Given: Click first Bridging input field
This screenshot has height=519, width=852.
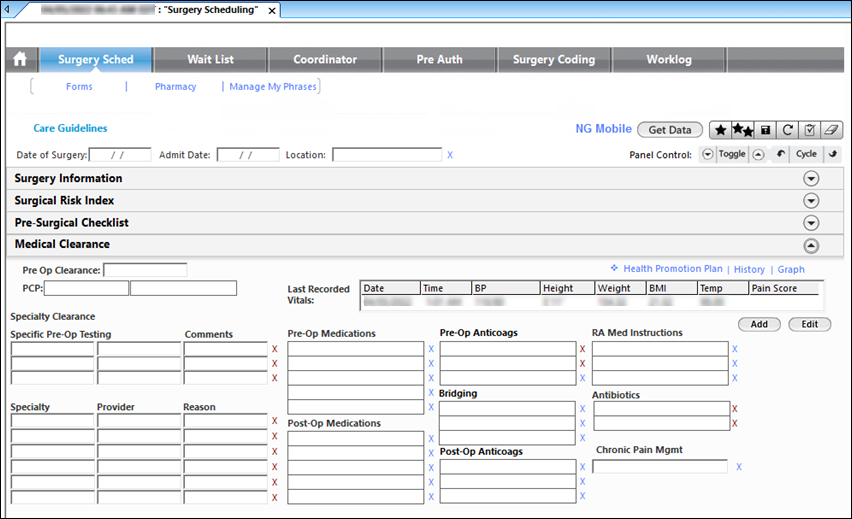Looking at the screenshot, I should click(x=507, y=409).
